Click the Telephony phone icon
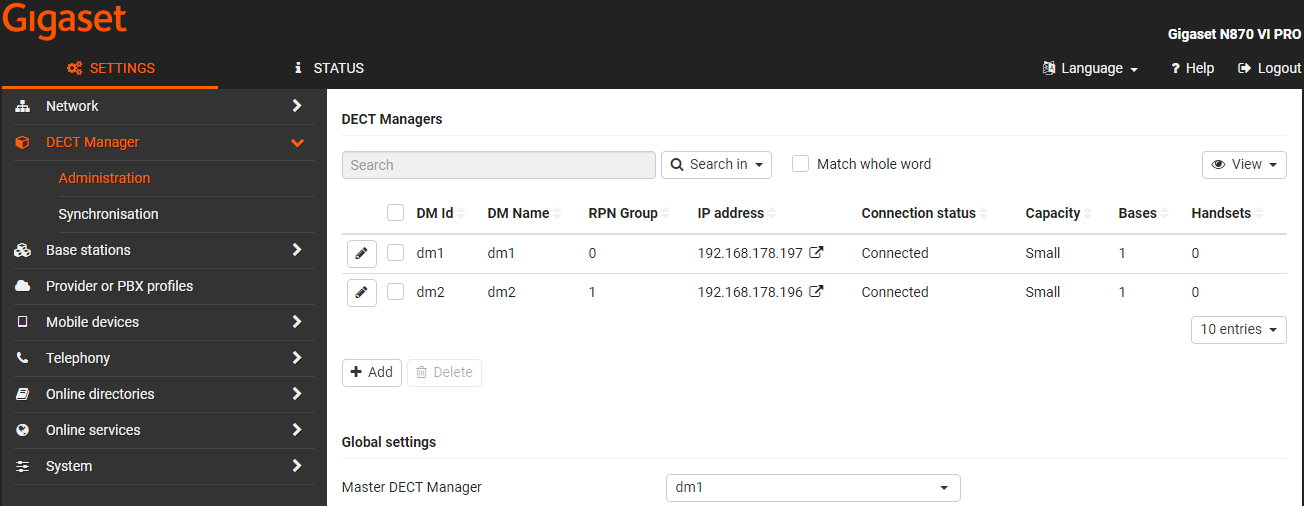Viewport: 1304px width, 506px height. point(23,358)
